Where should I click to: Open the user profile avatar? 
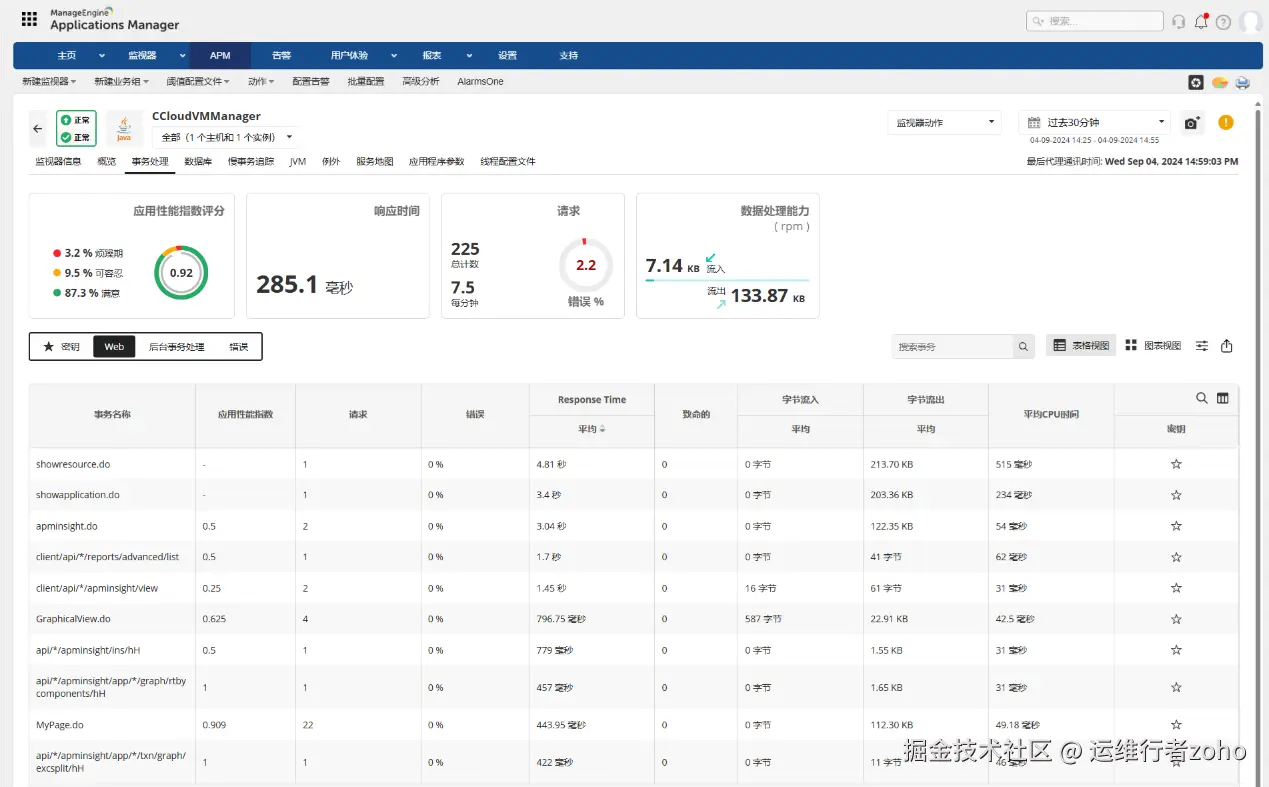click(x=1250, y=21)
